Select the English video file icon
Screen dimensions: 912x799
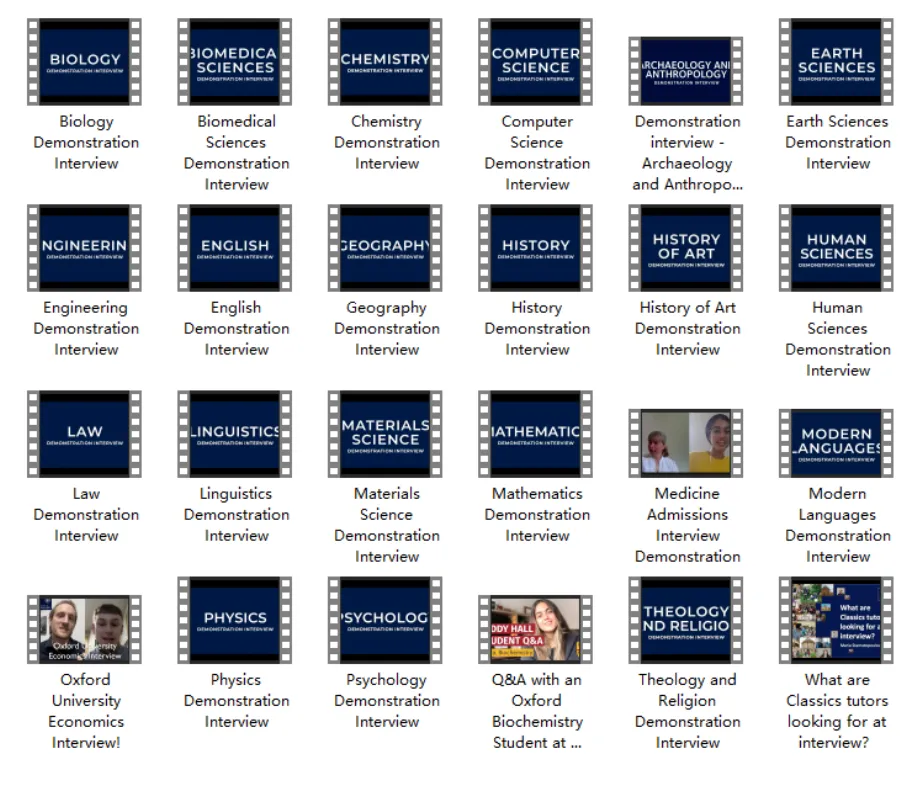[235, 248]
